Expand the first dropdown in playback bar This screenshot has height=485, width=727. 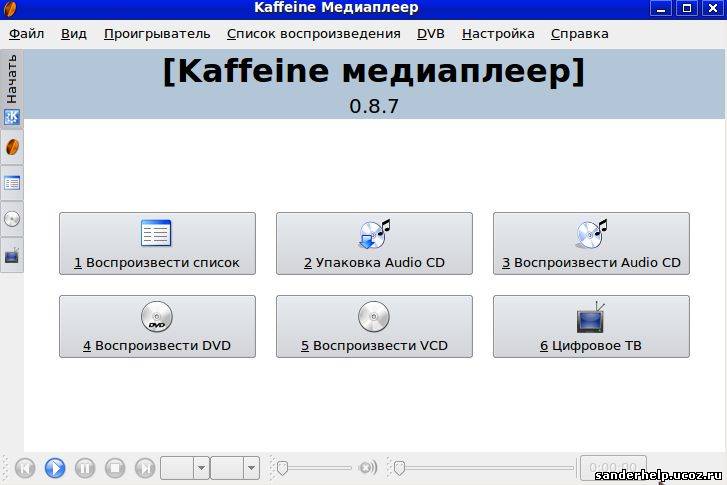200,467
